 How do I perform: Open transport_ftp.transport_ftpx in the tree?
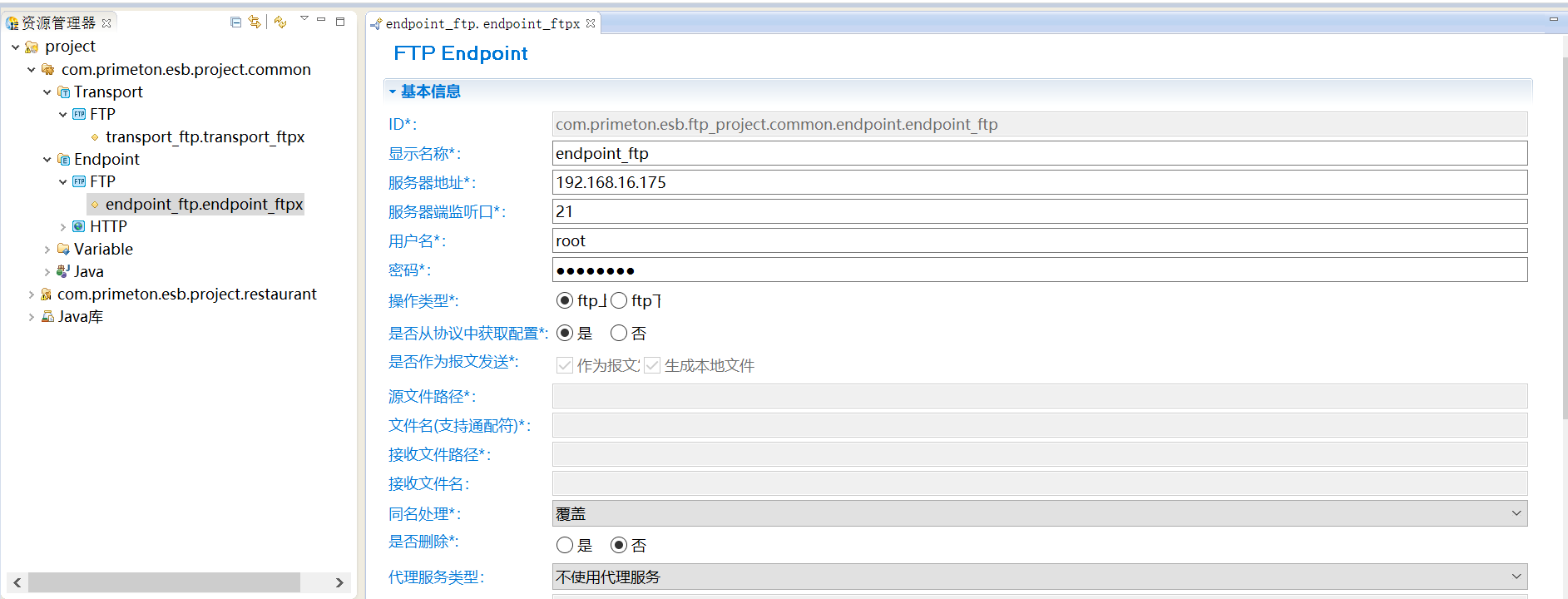(205, 137)
